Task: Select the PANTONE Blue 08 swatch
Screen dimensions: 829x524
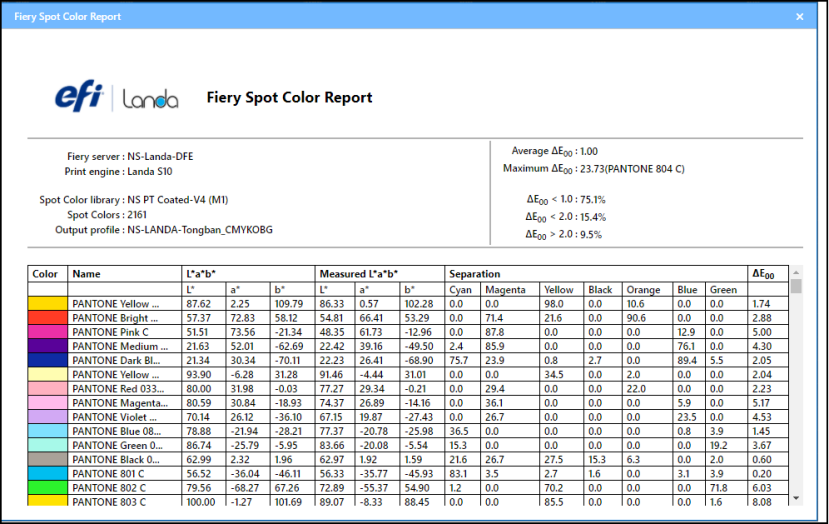Action: pyautogui.click(x=47, y=431)
